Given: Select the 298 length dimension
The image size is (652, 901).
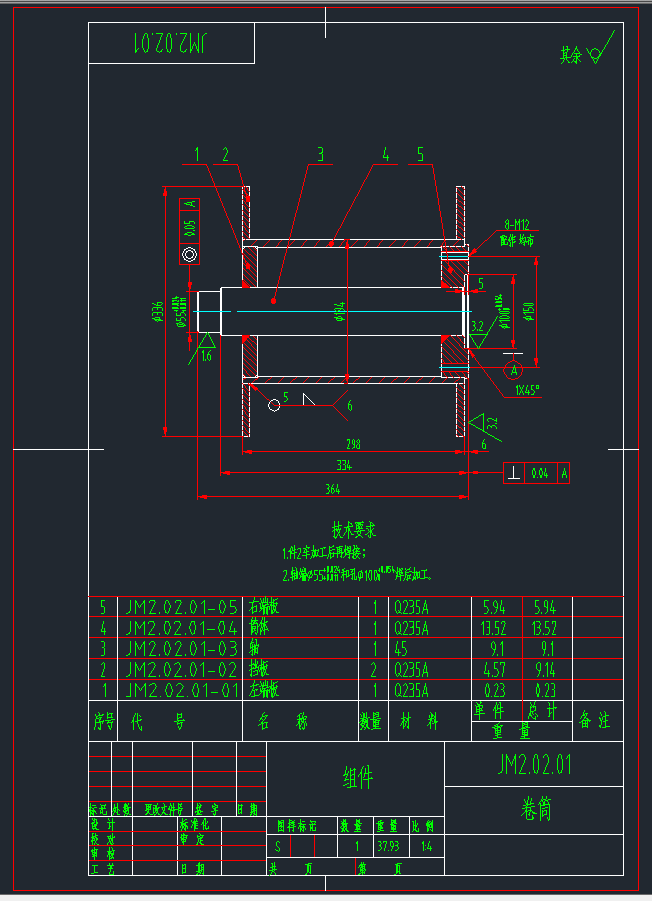Looking at the screenshot, I should [x=353, y=444].
